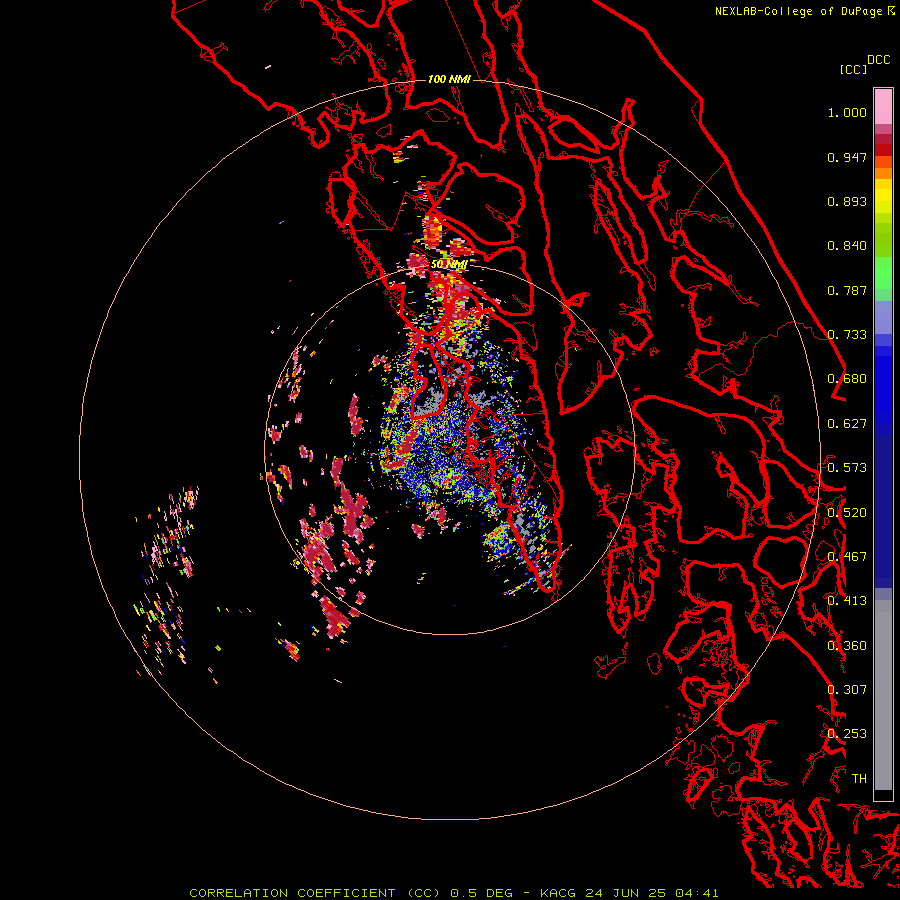Viewport: 900px width, 900px height.
Task: Click the [CC] units label
Action: (853, 69)
